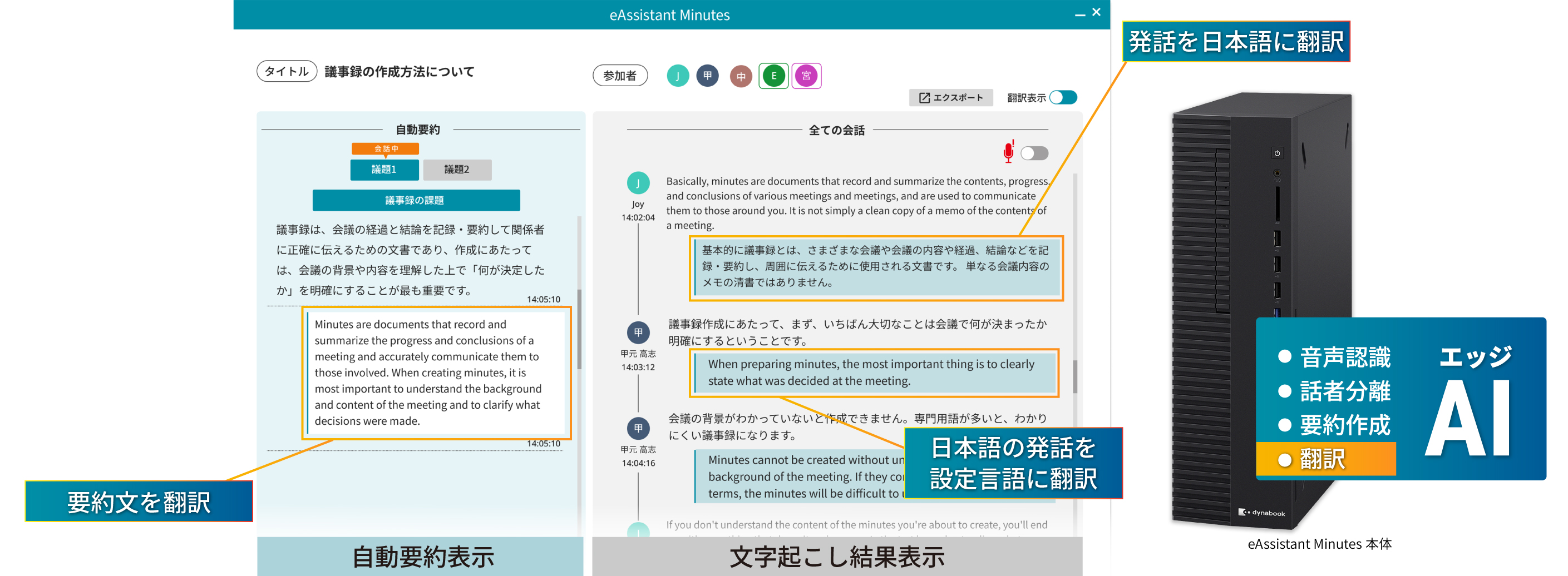Click the brown 中 participant avatar
1568x576 pixels.
tap(741, 77)
